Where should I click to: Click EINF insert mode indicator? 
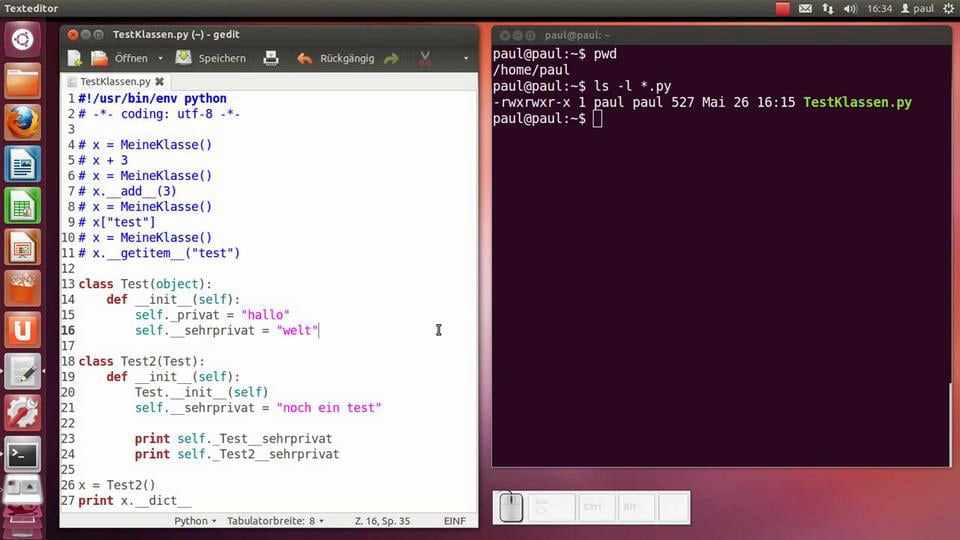pyautogui.click(x=454, y=521)
